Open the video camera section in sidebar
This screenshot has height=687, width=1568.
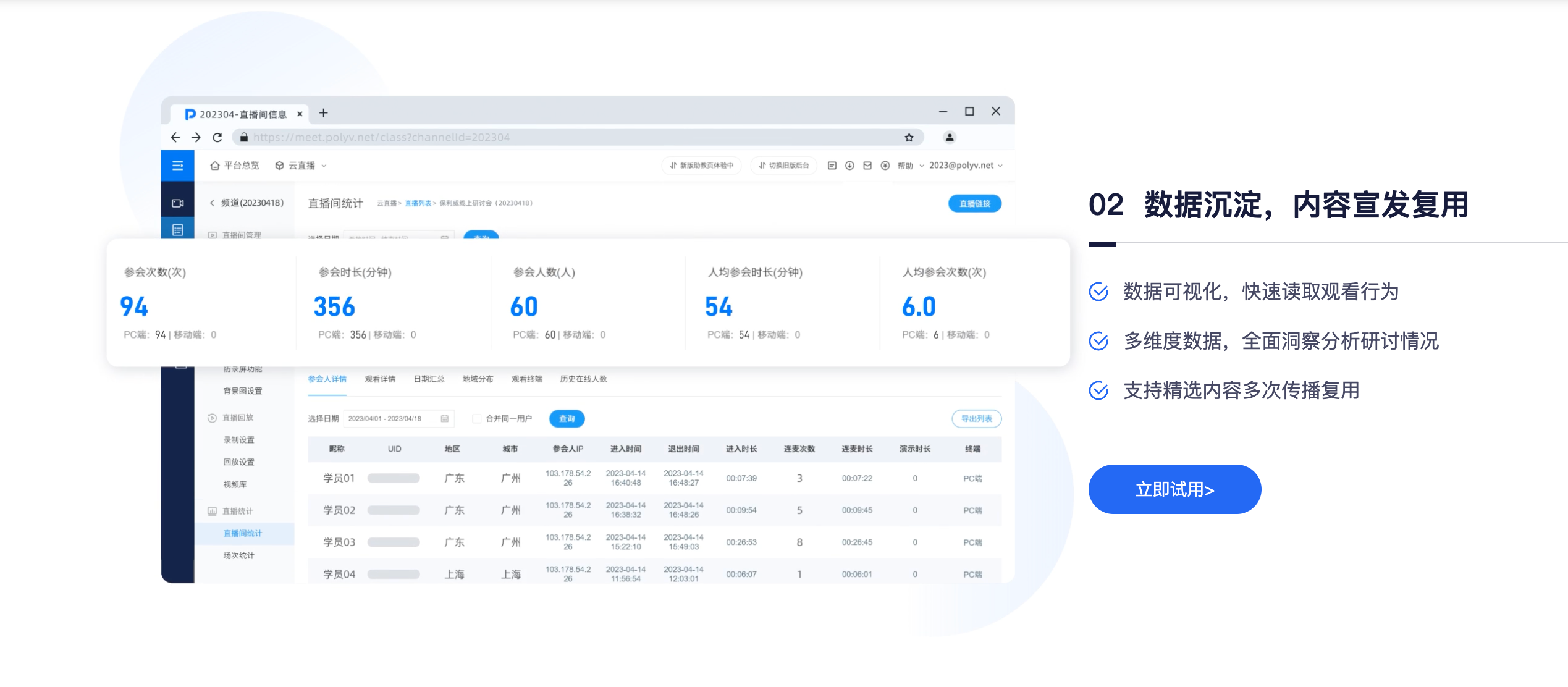coord(178,203)
